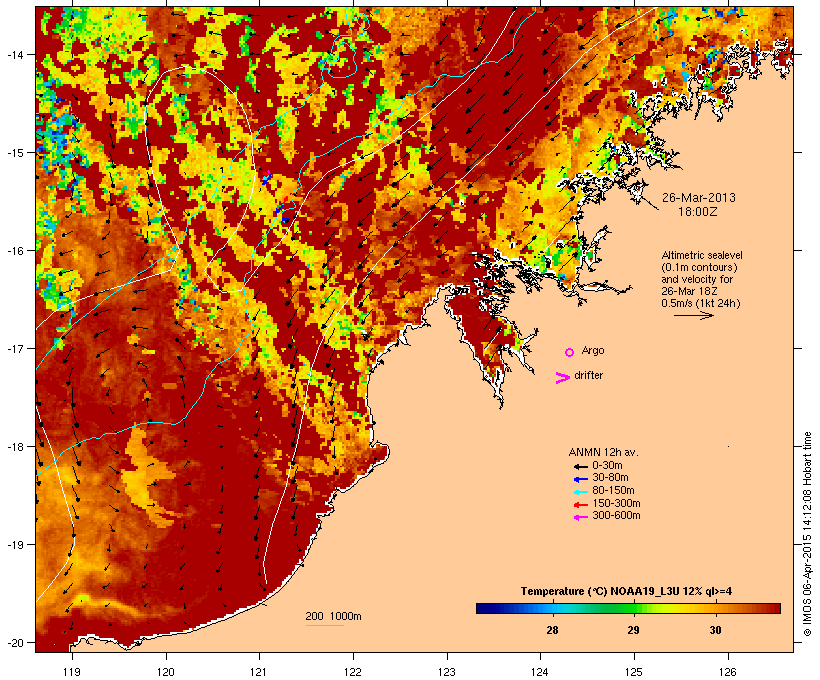The image size is (820, 680).
Task: Click the 'drifter' legend label
Action: point(588,376)
